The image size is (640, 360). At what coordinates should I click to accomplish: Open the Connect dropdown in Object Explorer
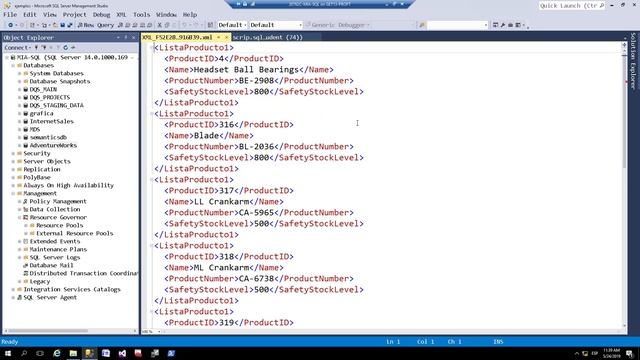click(18, 48)
